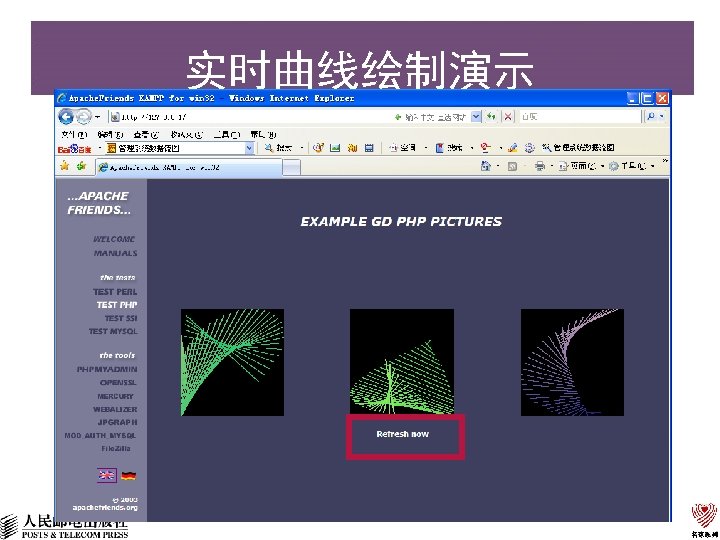The image size is (720, 540).
Task: Open the MANUALS sidebar link
Action: 115,253
